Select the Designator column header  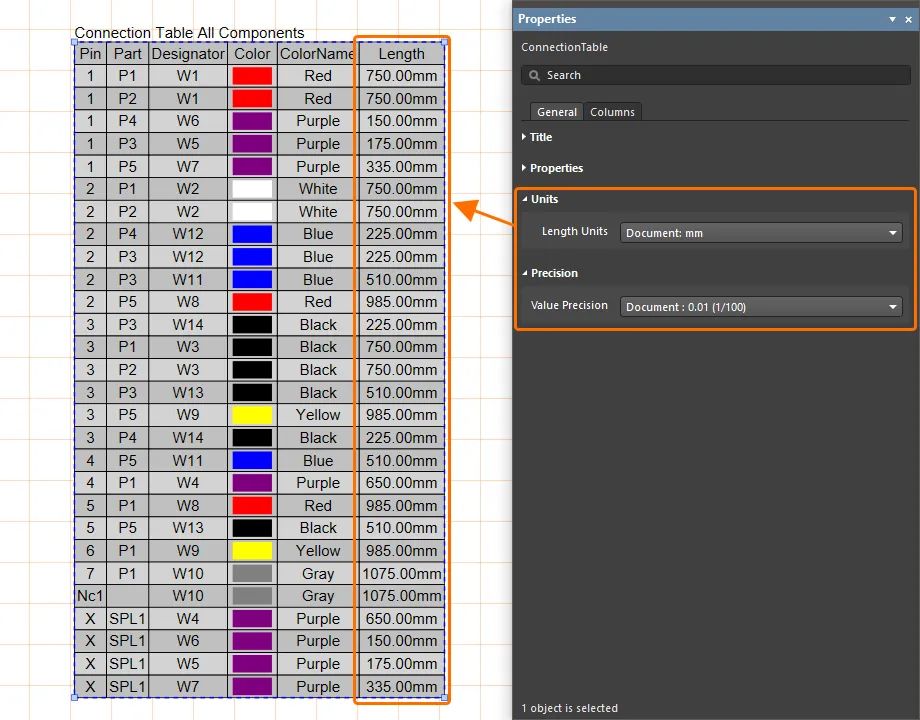[188, 54]
